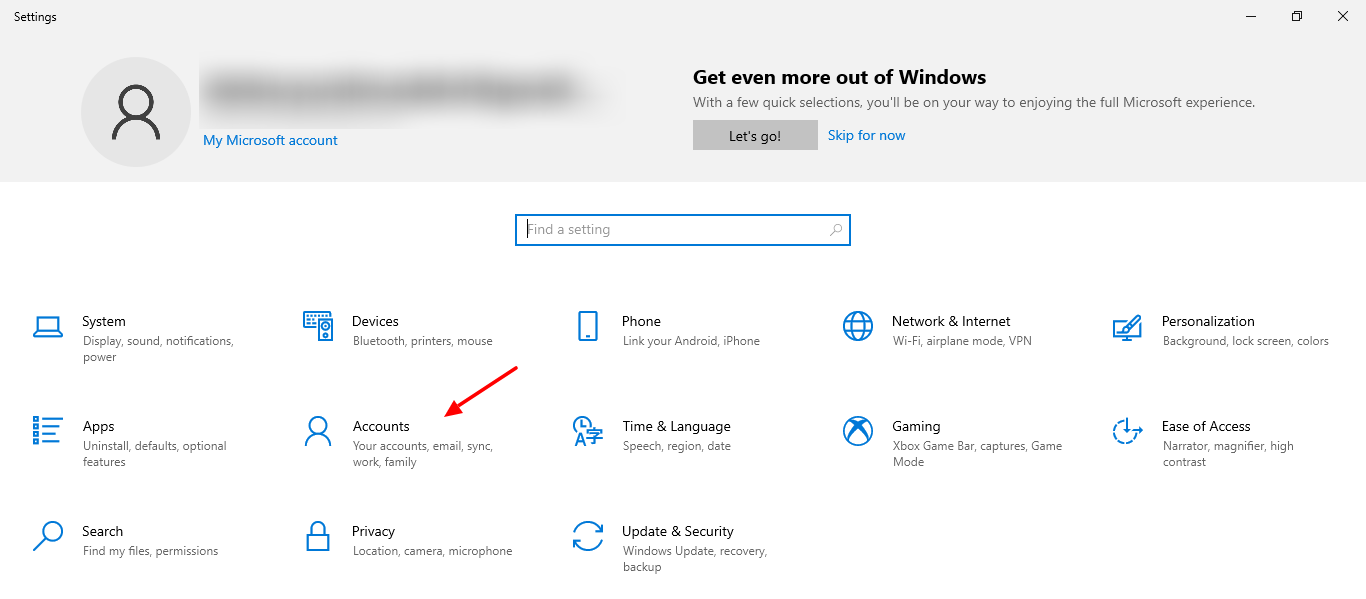
Task: Click 'Windows Update, recovery, backup' description
Action: tap(695, 559)
